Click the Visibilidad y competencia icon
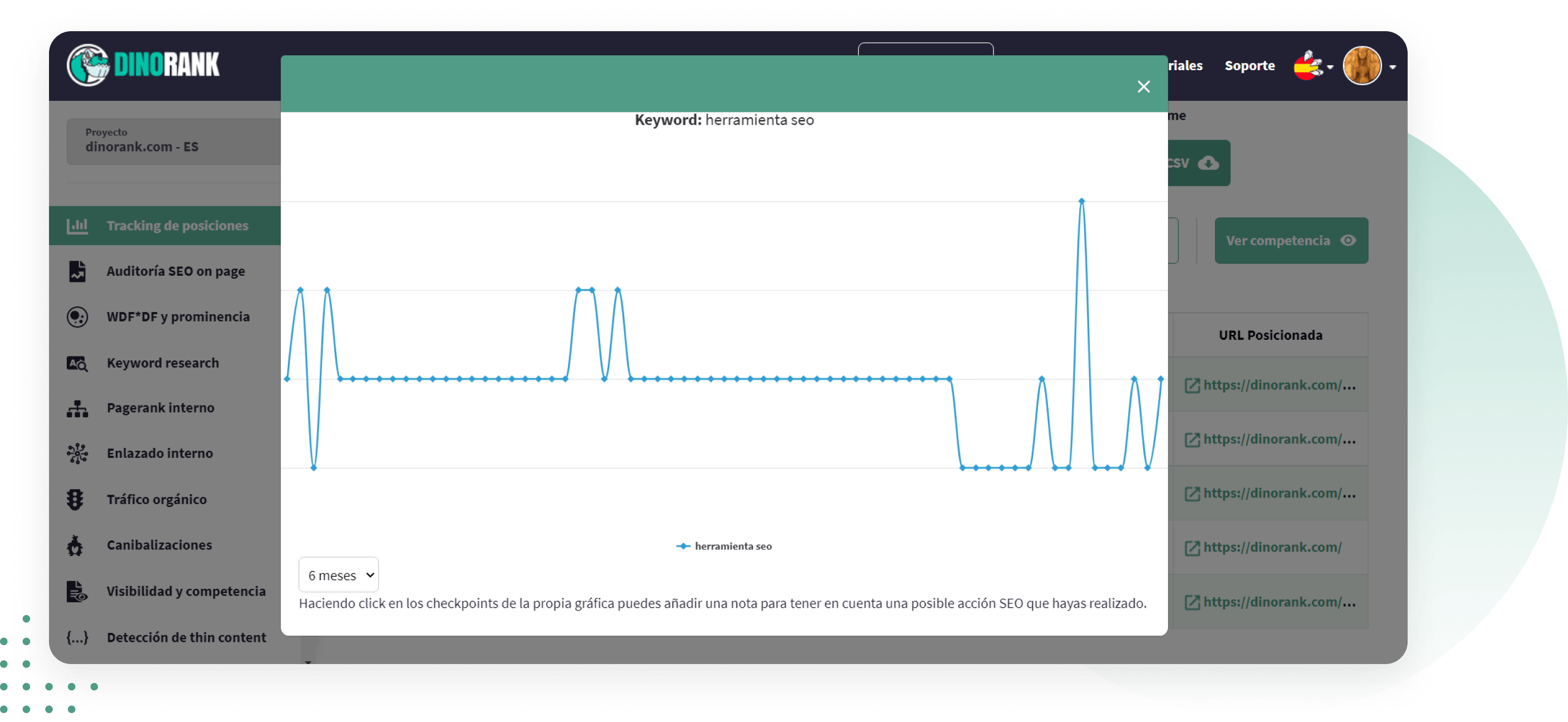 tap(77, 591)
